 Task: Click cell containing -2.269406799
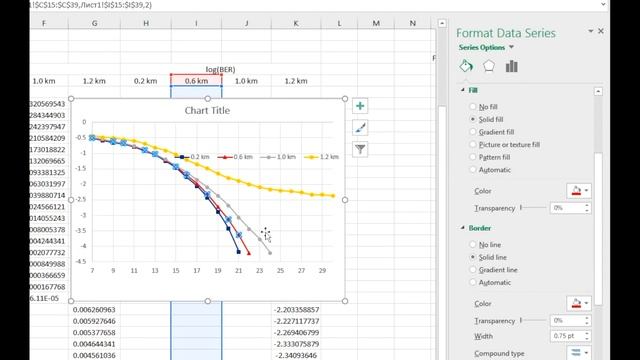(x=296, y=333)
